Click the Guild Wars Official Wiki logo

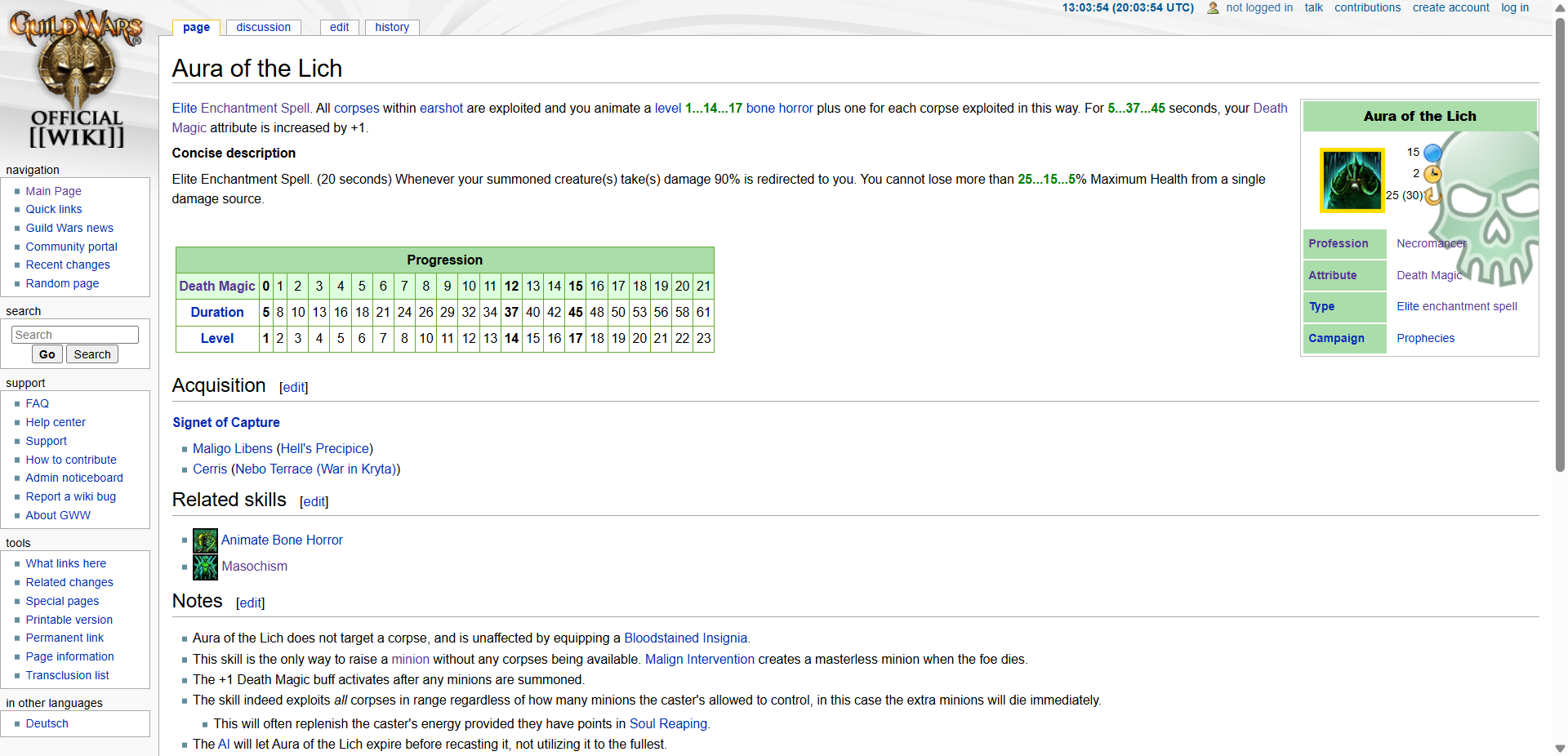(x=77, y=79)
